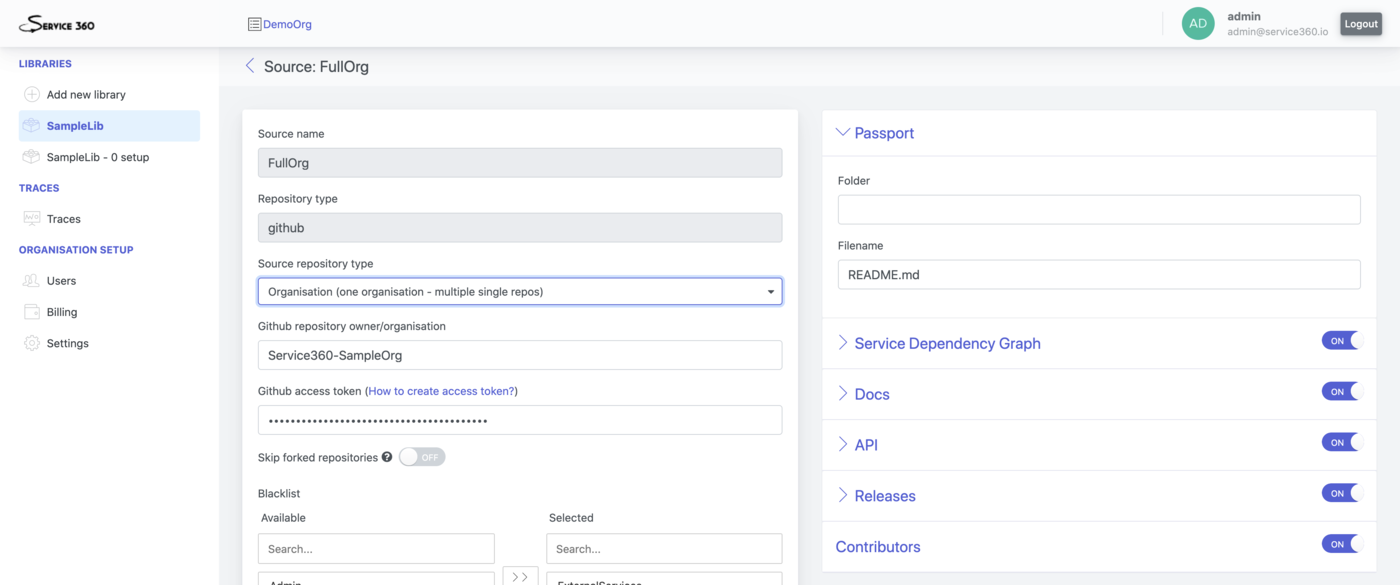1400x585 pixels.
Task: Switch off the Docs toggle
Action: tap(1342, 392)
